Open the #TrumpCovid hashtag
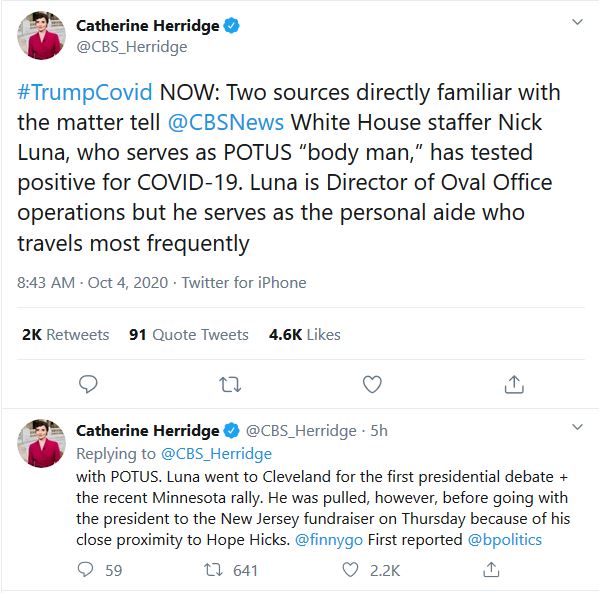Image resolution: width=599 pixels, height=593 pixels. click(85, 92)
